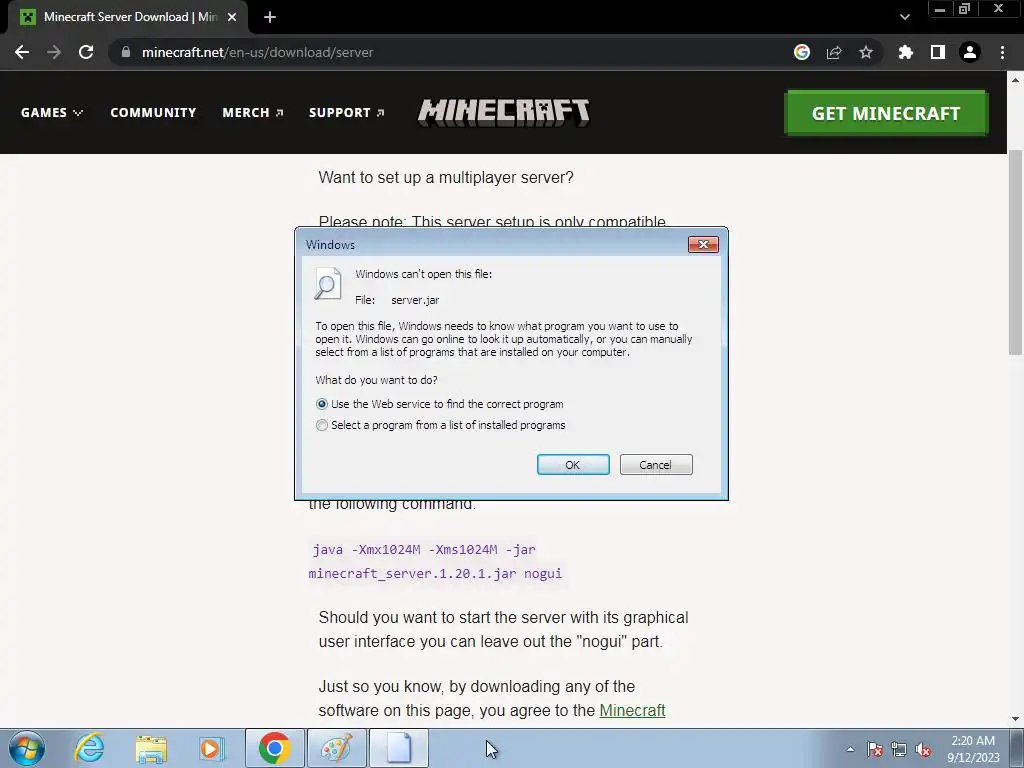Screen dimensions: 1024x768
Task: Go back with the browser back arrow
Action: tap(22, 52)
